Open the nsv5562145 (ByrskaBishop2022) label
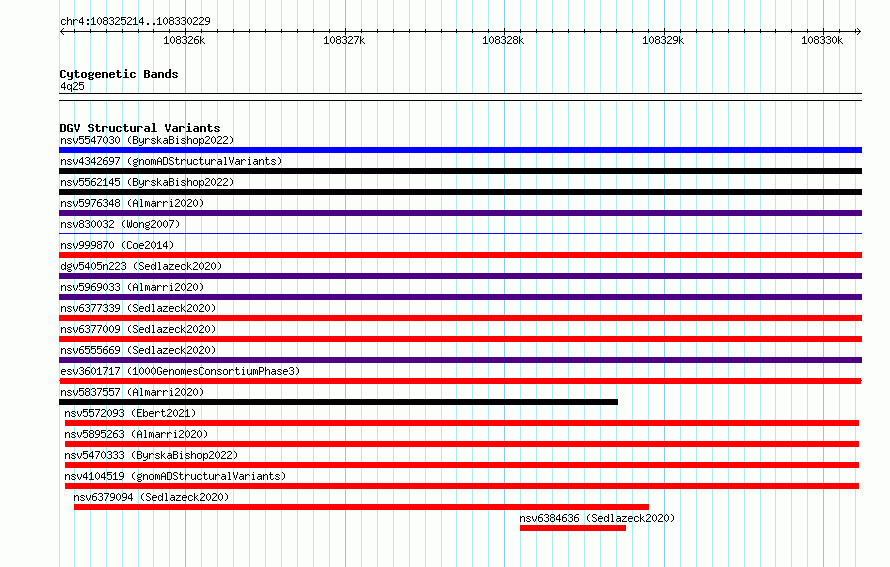Image resolution: width=890 pixels, height=567 pixels. pos(147,182)
